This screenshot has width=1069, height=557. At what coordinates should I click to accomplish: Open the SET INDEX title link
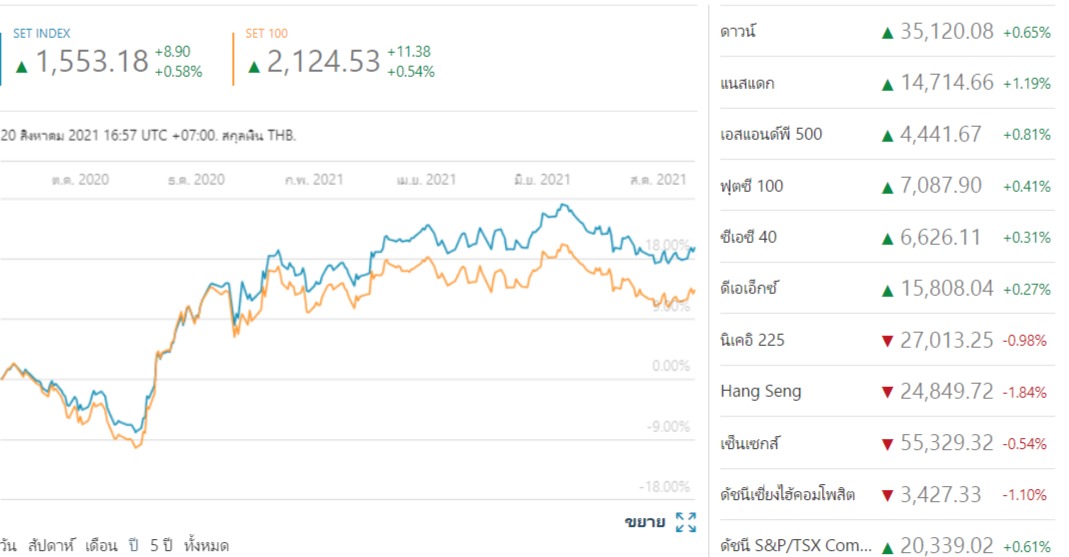tap(42, 34)
